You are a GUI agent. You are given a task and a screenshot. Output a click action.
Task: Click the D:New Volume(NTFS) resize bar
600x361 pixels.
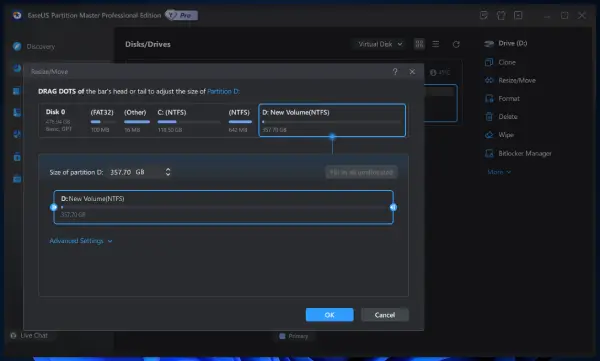223,207
